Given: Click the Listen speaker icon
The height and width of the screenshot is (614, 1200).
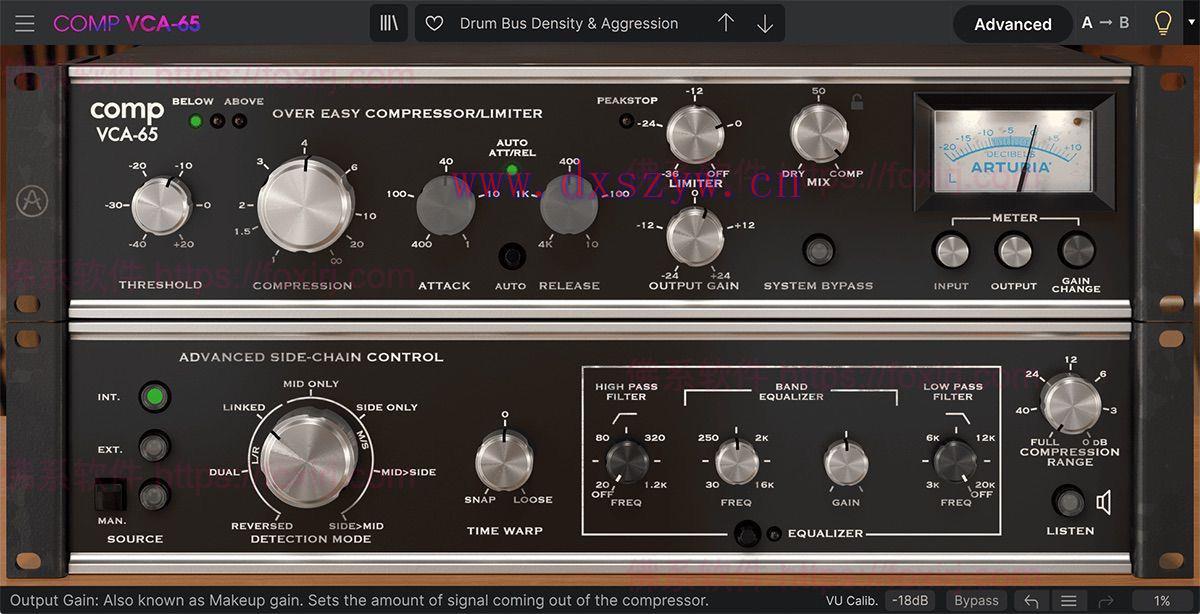Looking at the screenshot, I should point(1104,501).
